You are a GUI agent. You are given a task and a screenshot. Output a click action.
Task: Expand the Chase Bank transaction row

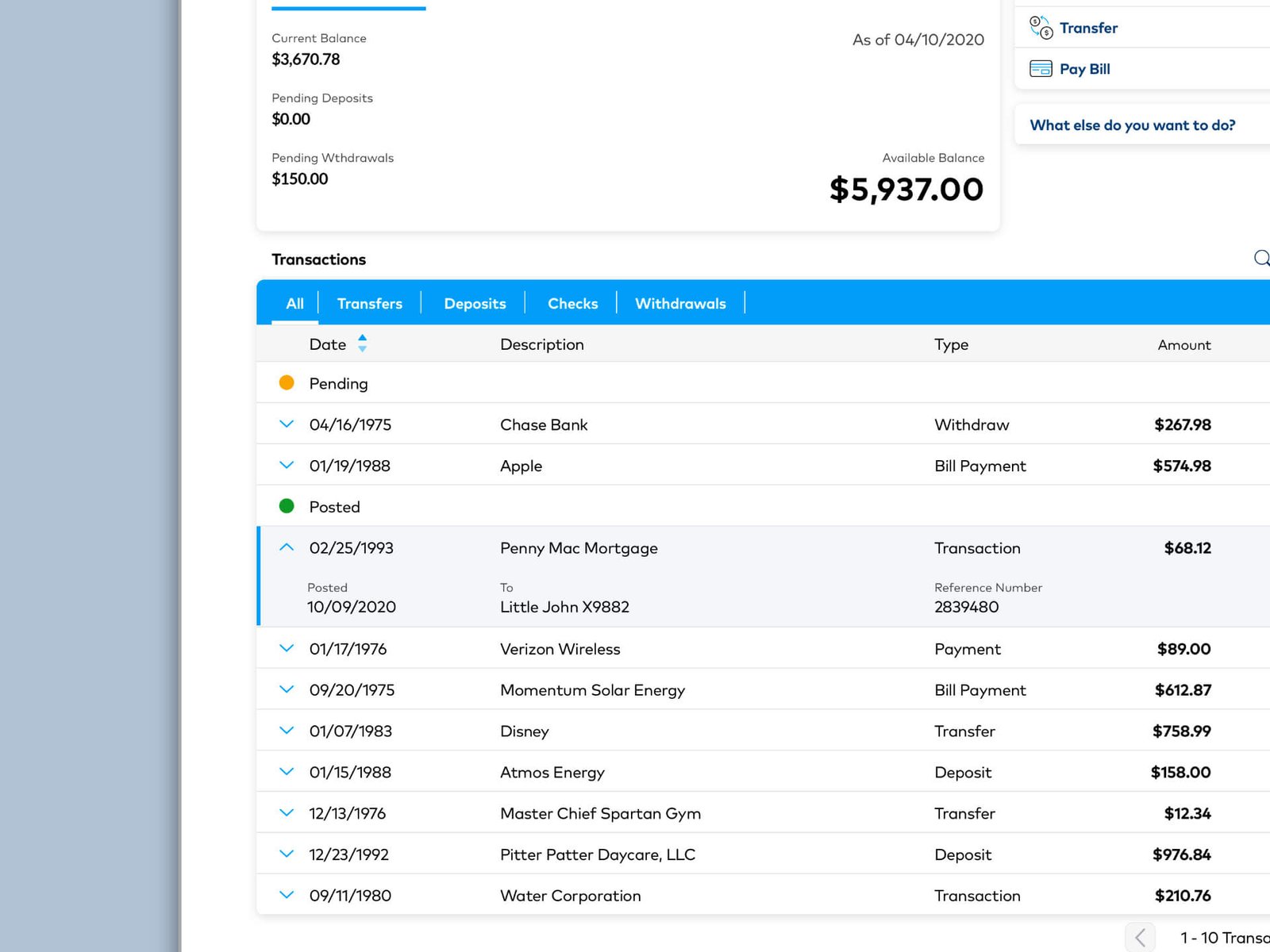click(287, 424)
